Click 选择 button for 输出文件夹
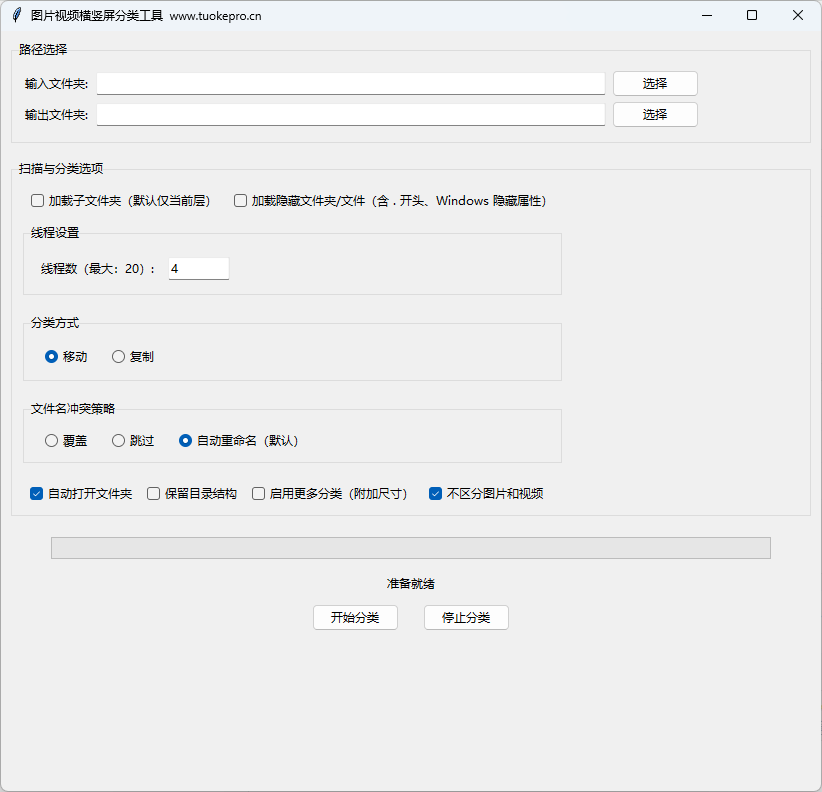The height and width of the screenshot is (792, 822). click(655, 115)
